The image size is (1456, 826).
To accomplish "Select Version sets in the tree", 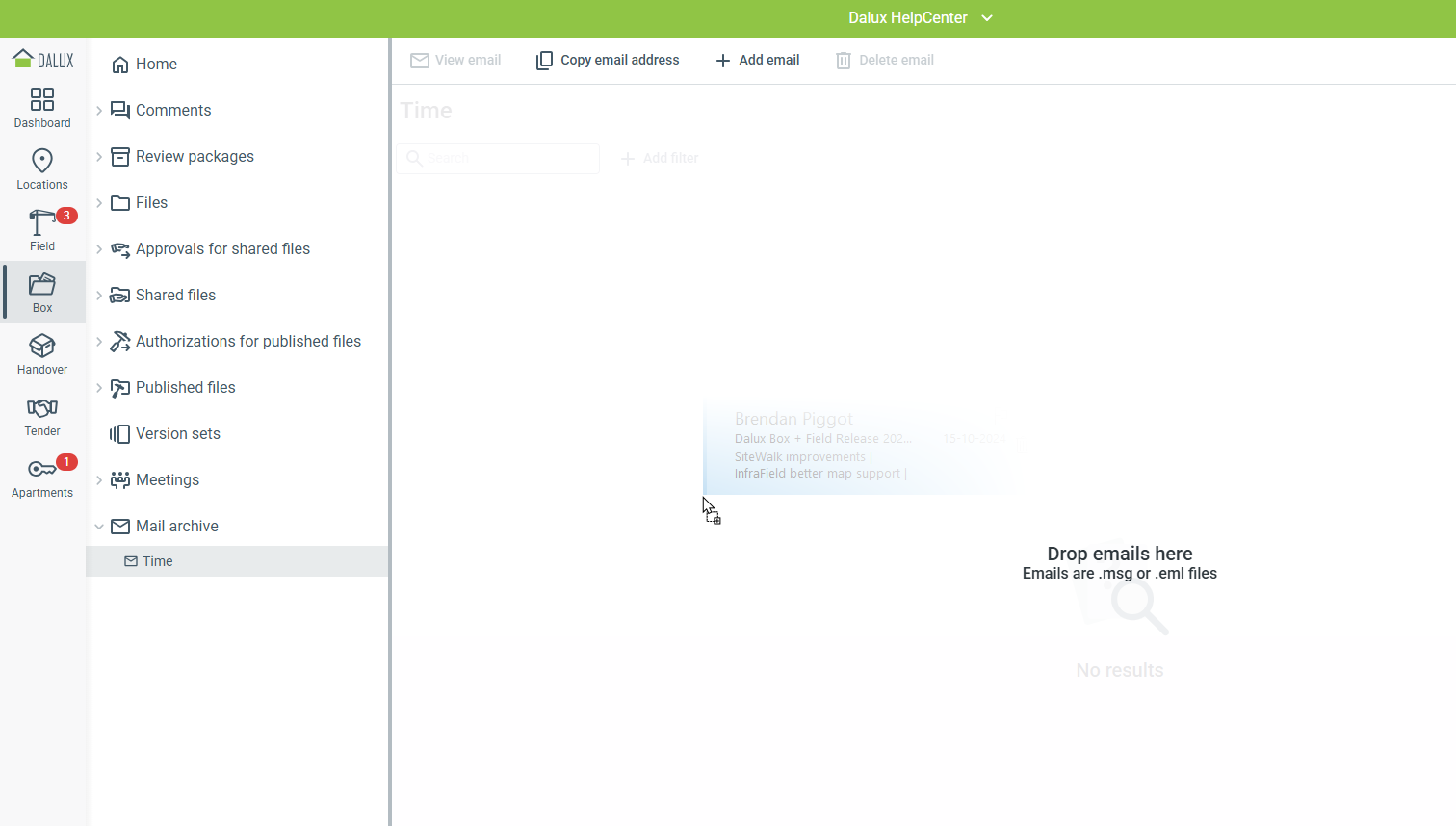I will coord(177,434).
